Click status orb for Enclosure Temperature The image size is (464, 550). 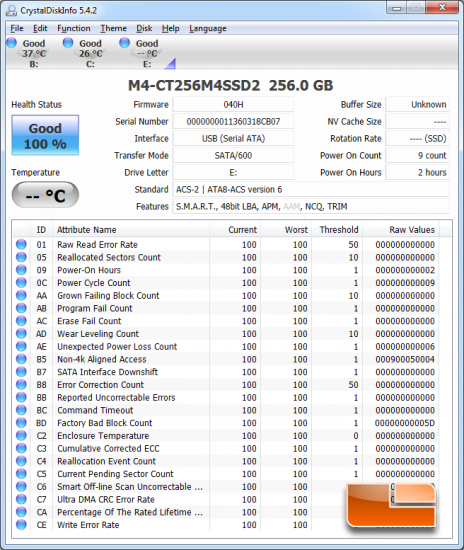pos(21,435)
